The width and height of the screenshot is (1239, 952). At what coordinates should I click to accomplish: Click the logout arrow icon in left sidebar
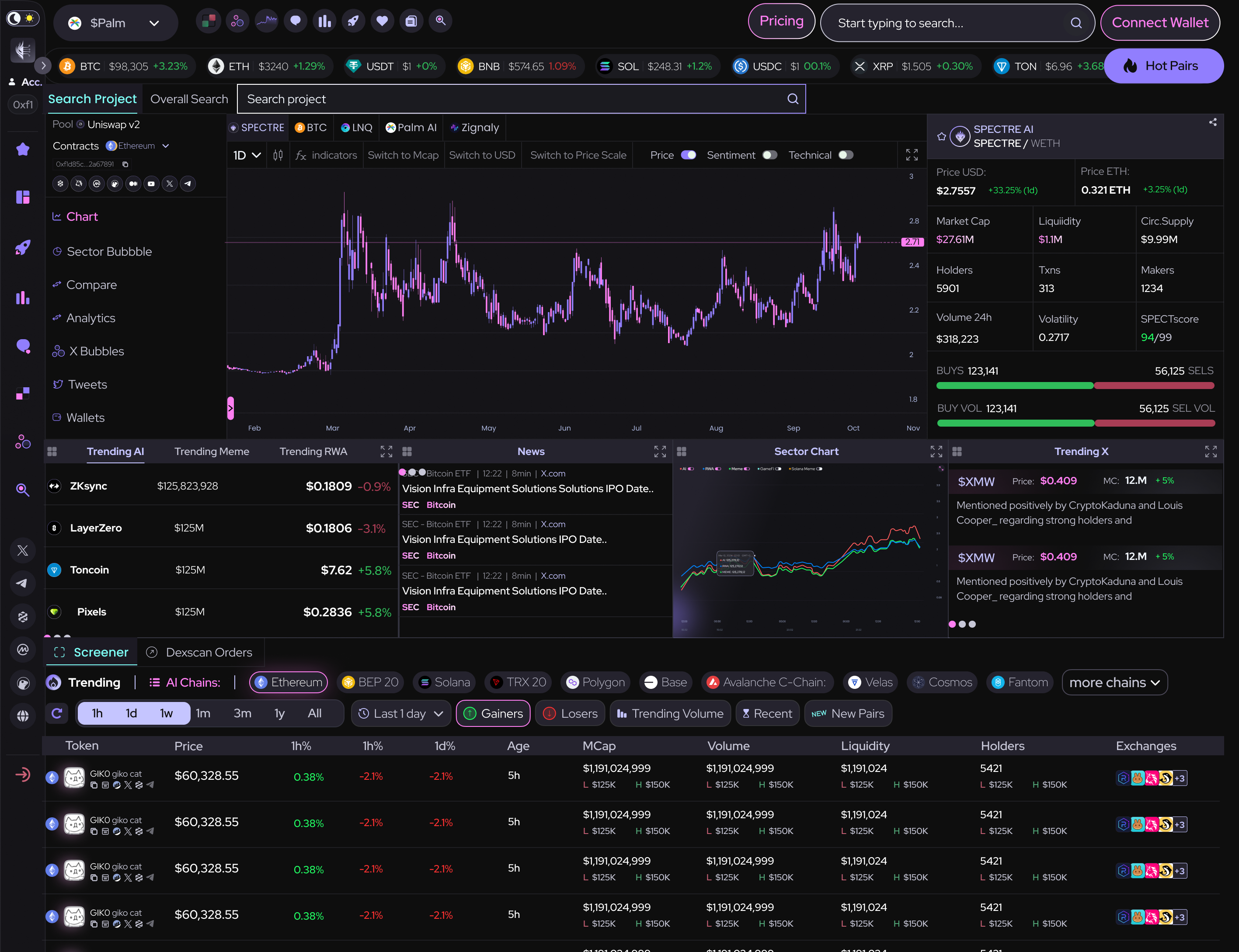point(23,775)
